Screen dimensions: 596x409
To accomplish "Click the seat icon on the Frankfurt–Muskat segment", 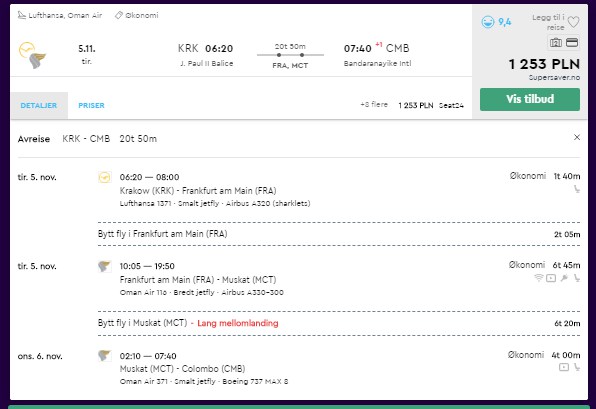I will [x=577, y=278].
